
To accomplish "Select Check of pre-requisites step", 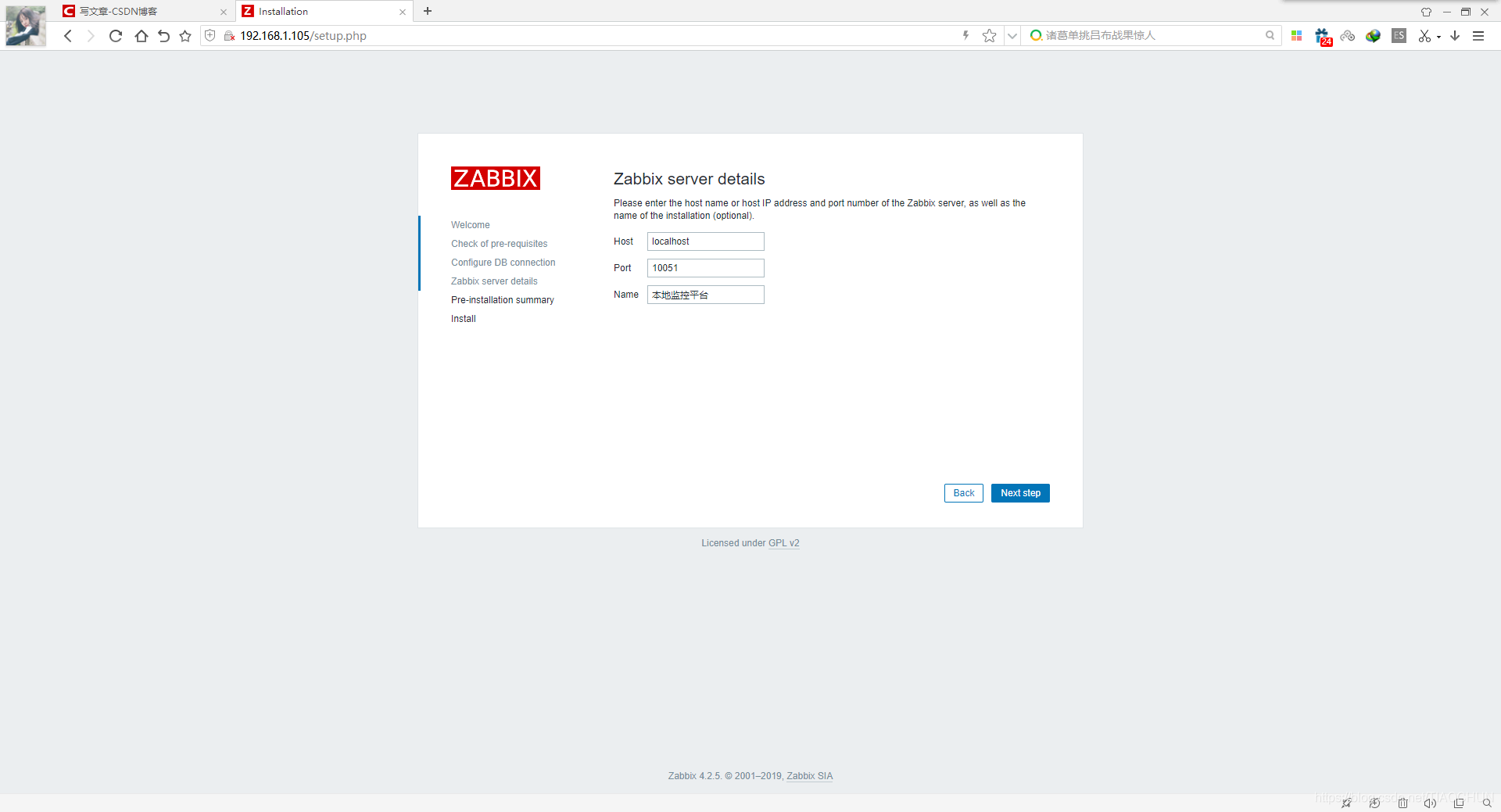I will [500, 244].
